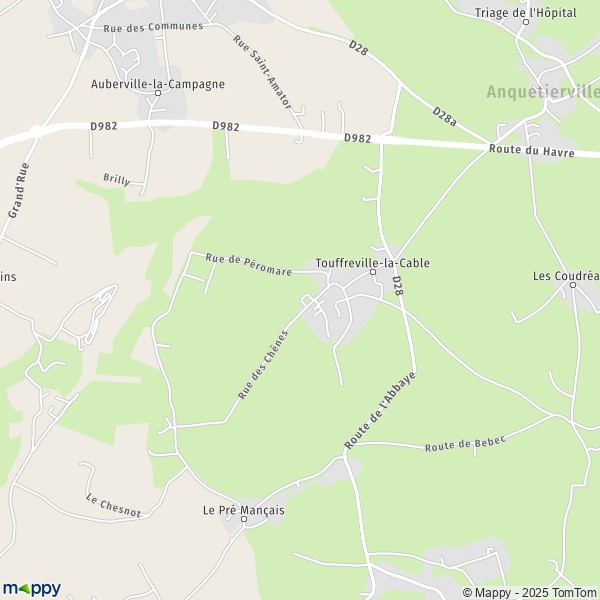Click the Rue Saint-Amator street label
600x600 pixels.
pos(262,72)
